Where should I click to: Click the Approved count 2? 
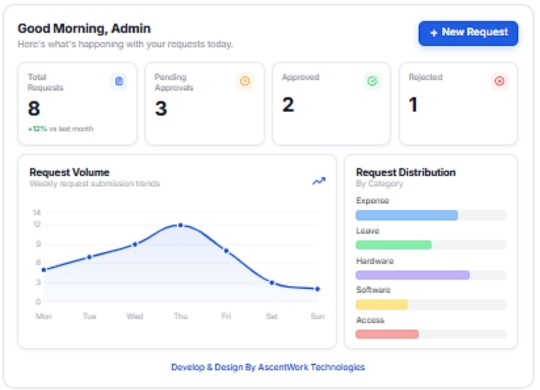pos(288,105)
